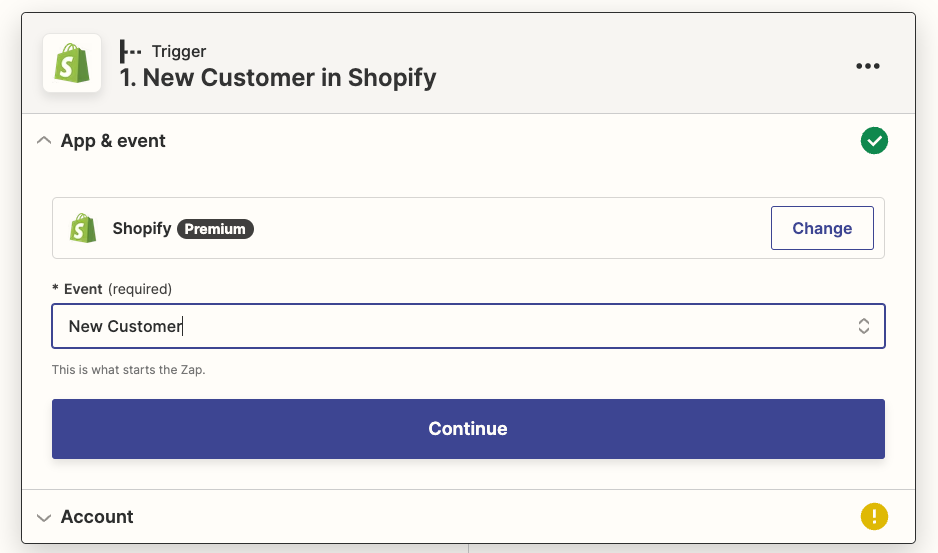
Task: Open the three-dot more options menu
Action: (x=867, y=66)
